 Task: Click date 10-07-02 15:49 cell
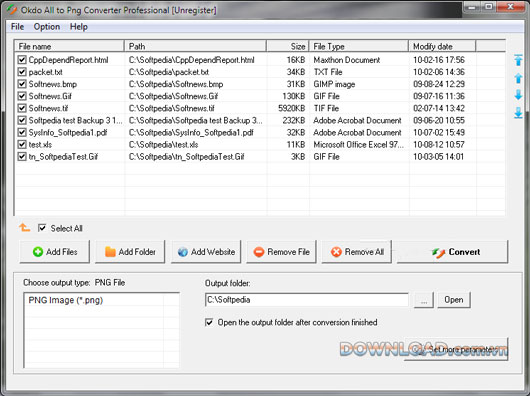pos(439,132)
